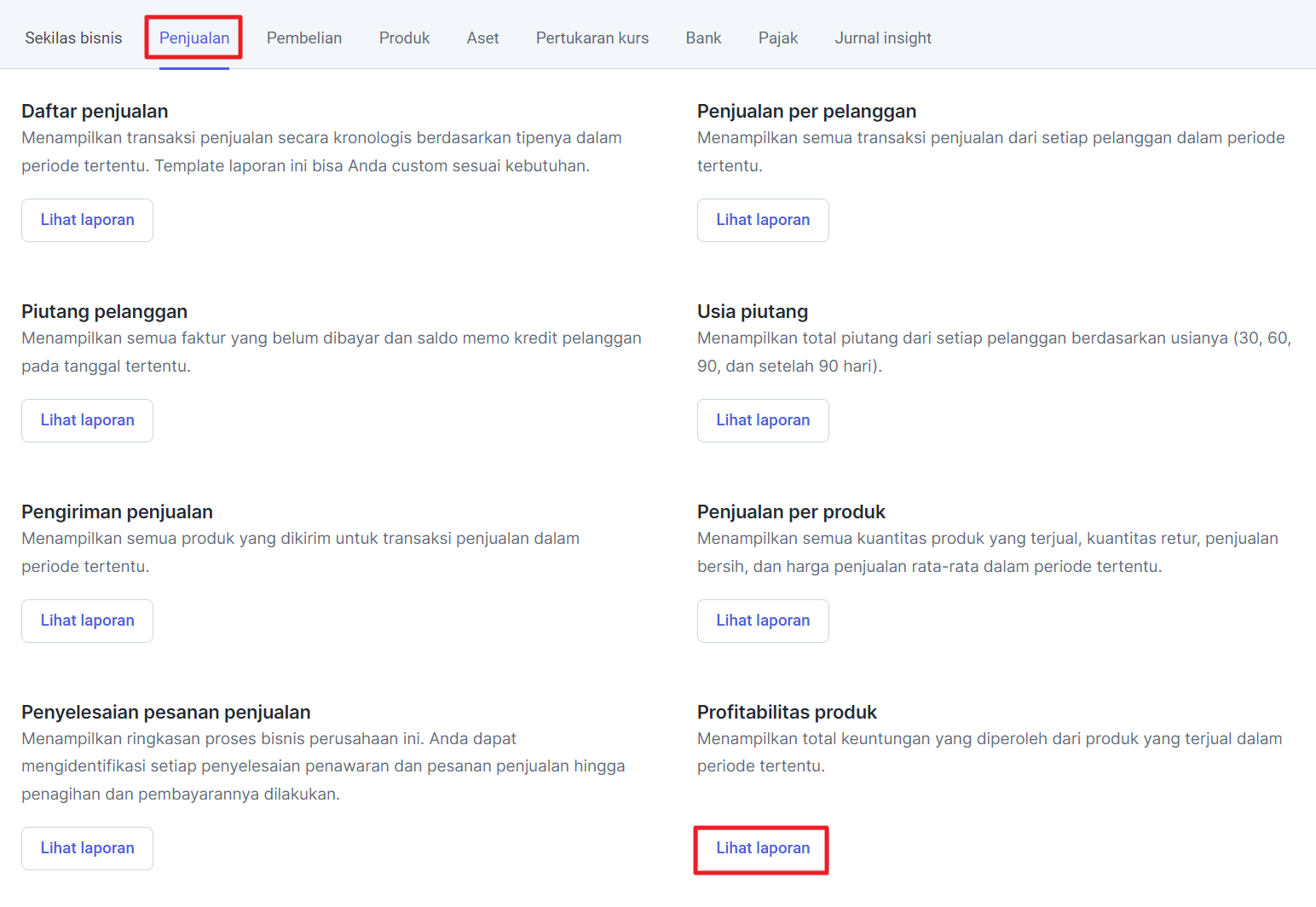View the Pengiriman penjualan report
The width and height of the screenshot is (1316, 907).
(x=88, y=621)
